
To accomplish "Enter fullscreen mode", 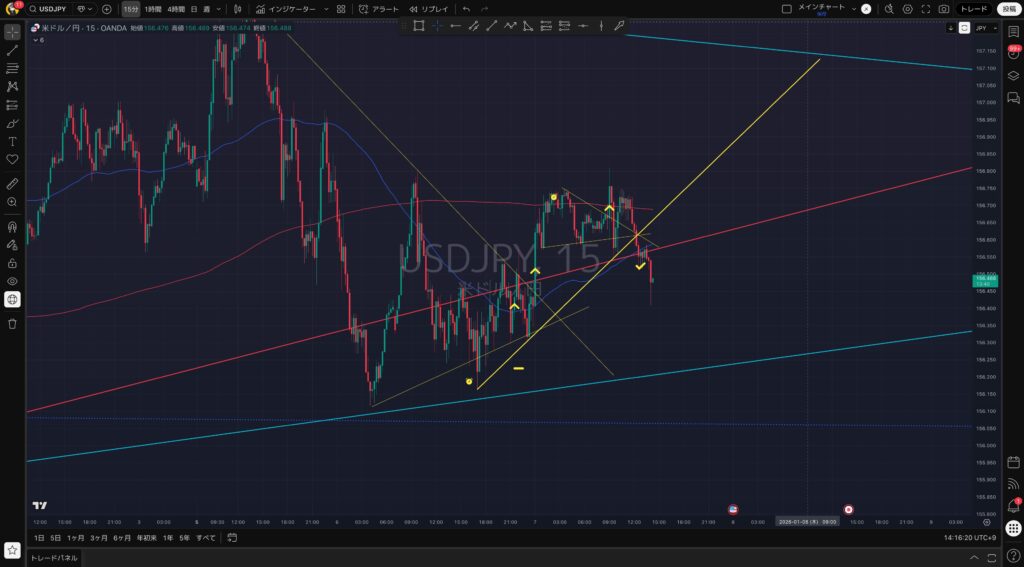I will tap(925, 9).
